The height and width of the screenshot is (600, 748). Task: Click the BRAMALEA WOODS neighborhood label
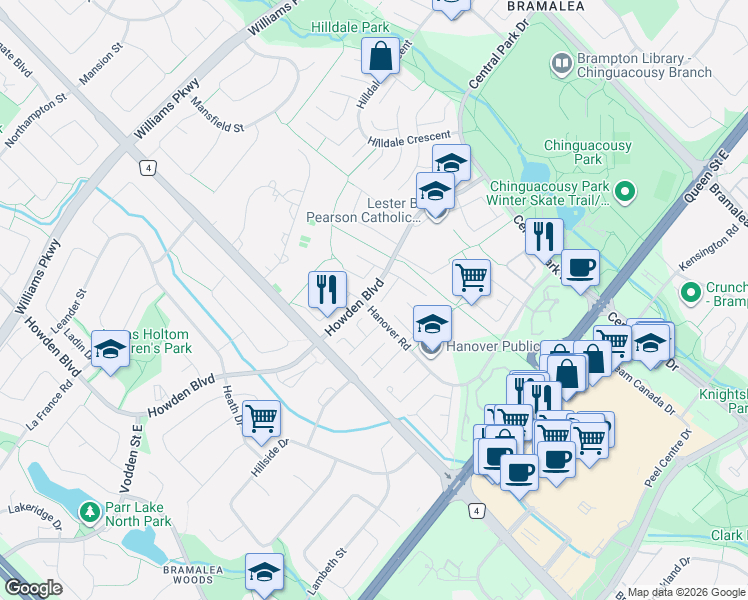(x=193, y=575)
